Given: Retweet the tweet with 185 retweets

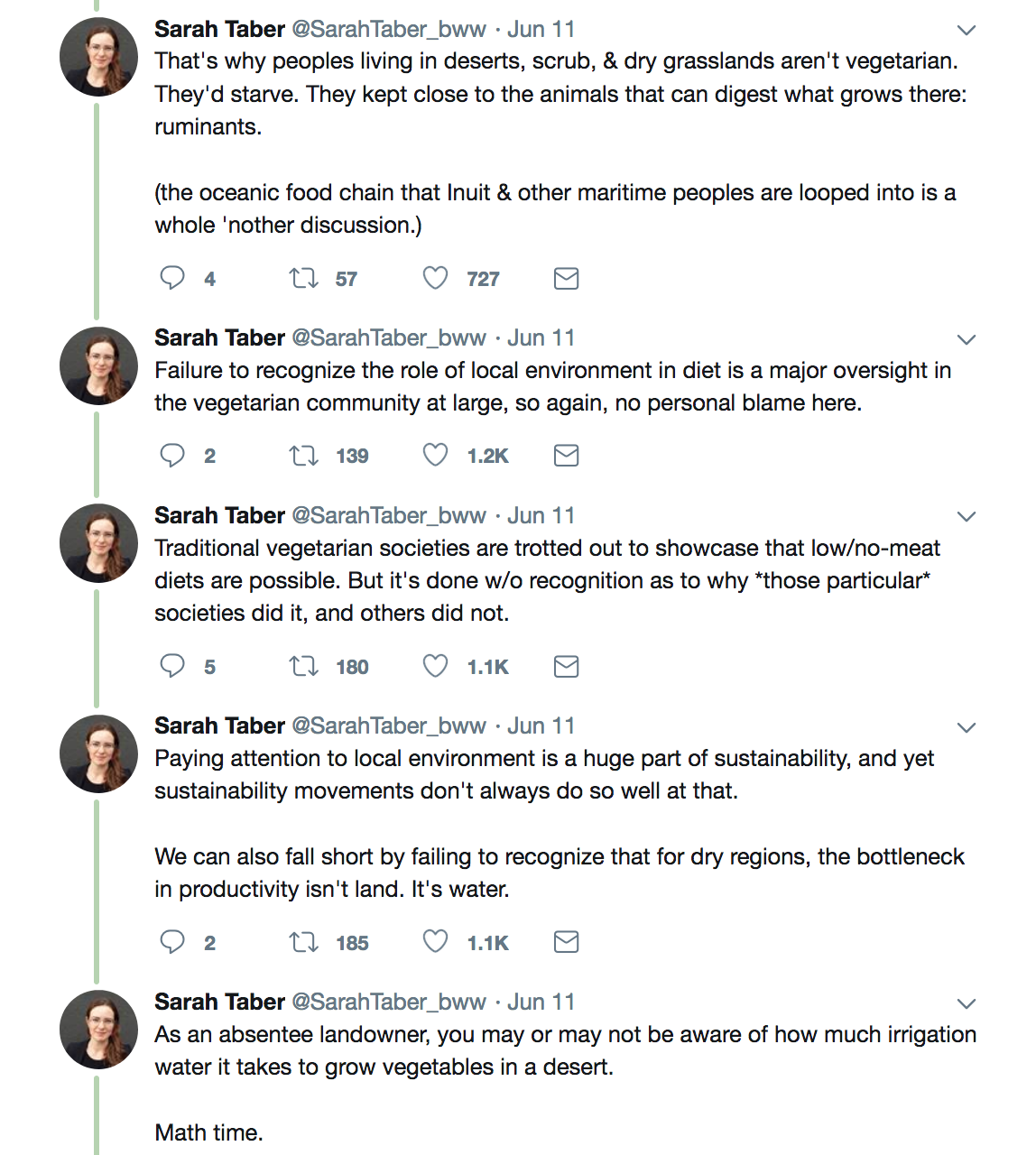Looking at the screenshot, I should tap(303, 942).
